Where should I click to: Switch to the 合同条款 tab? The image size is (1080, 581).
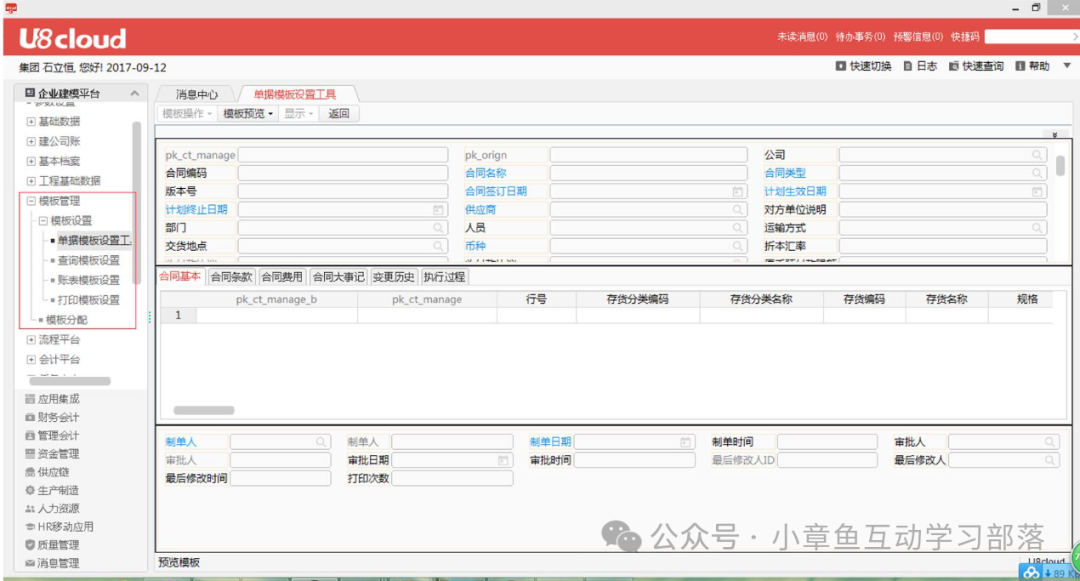click(x=231, y=277)
